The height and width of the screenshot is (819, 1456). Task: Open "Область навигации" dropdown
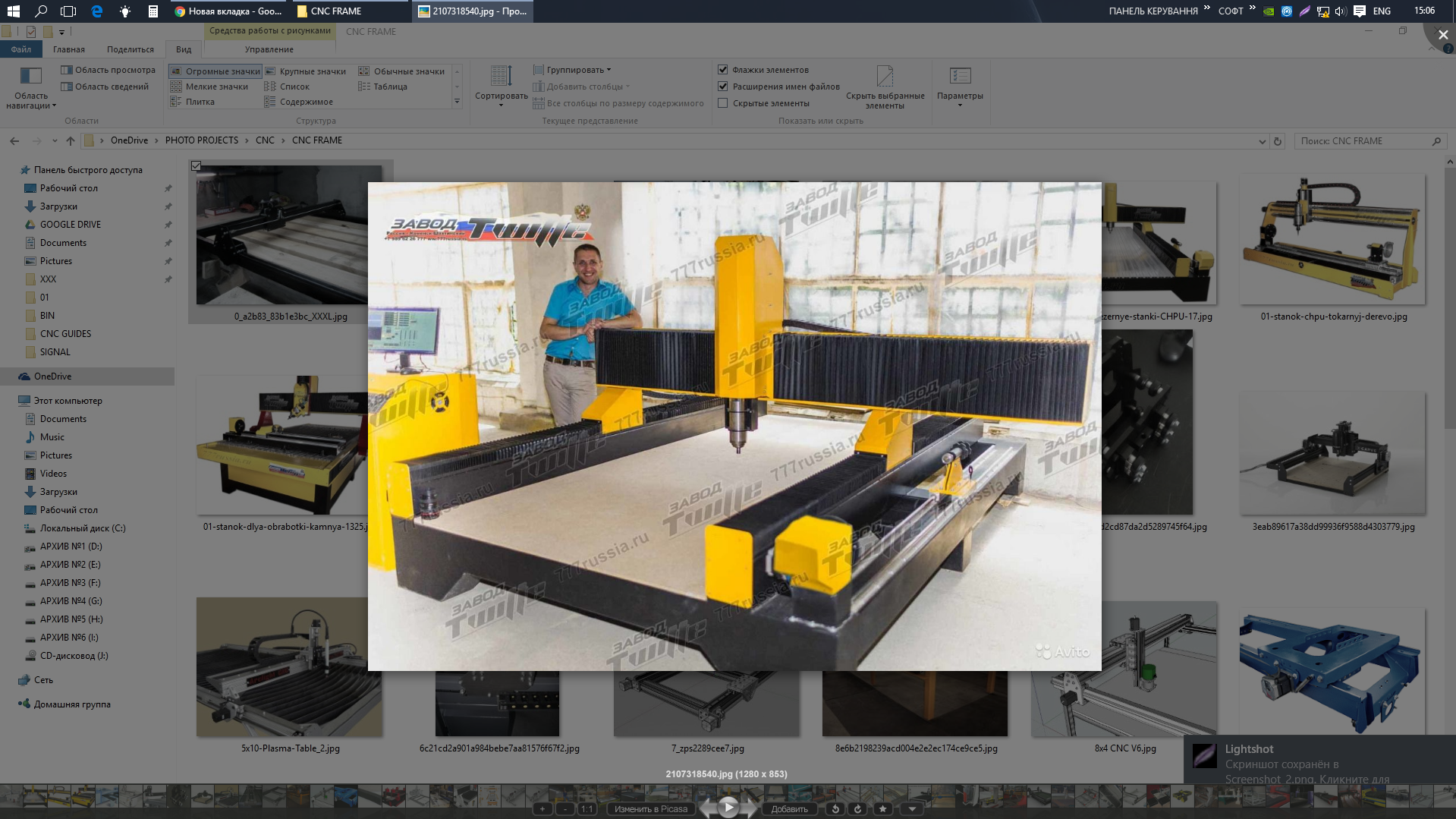pyautogui.click(x=31, y=88)
